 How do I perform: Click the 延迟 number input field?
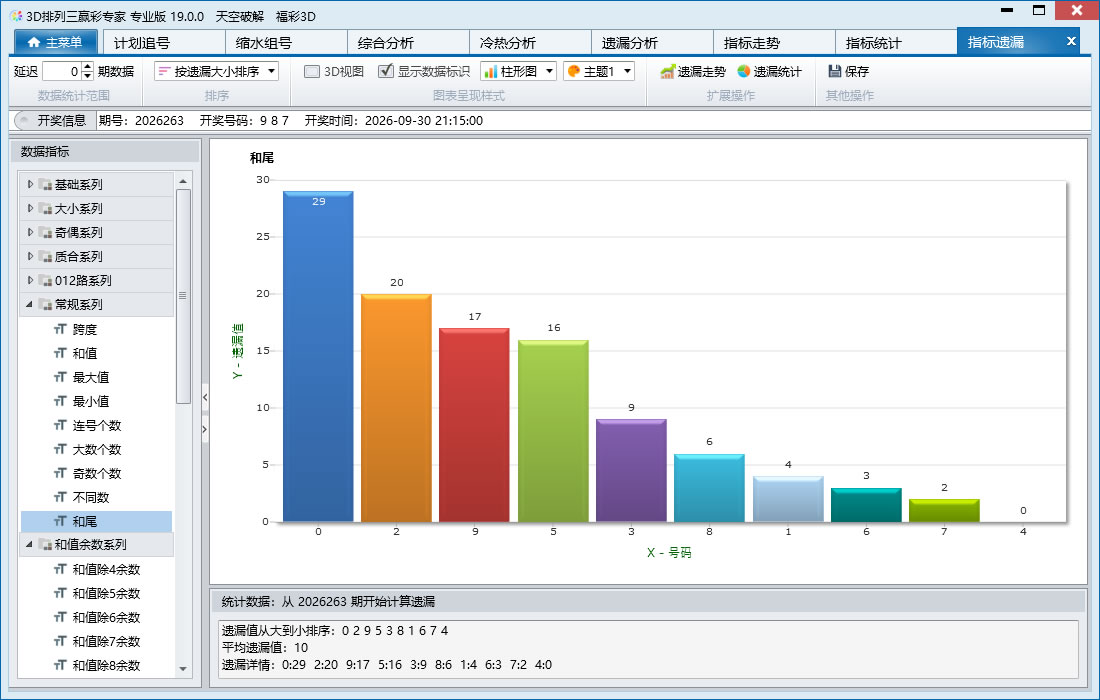62,71
